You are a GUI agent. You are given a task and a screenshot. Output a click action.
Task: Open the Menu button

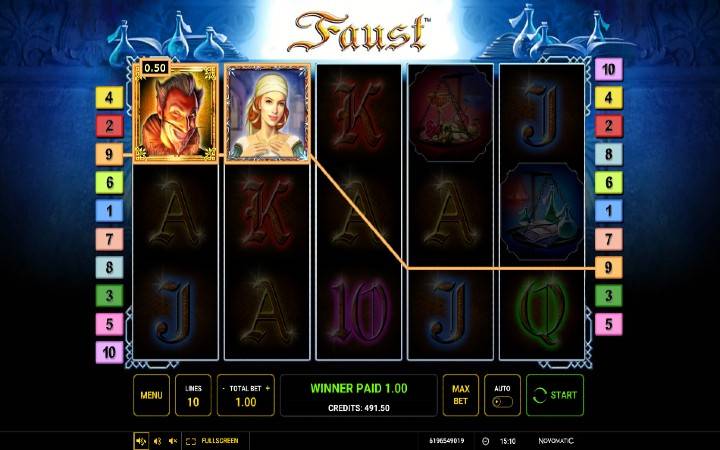tap(151, 395)
